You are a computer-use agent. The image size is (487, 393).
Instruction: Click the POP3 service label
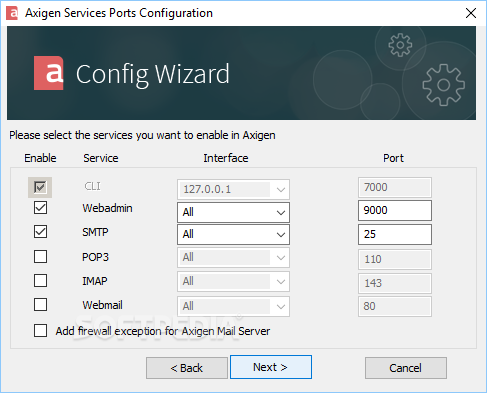95,257
